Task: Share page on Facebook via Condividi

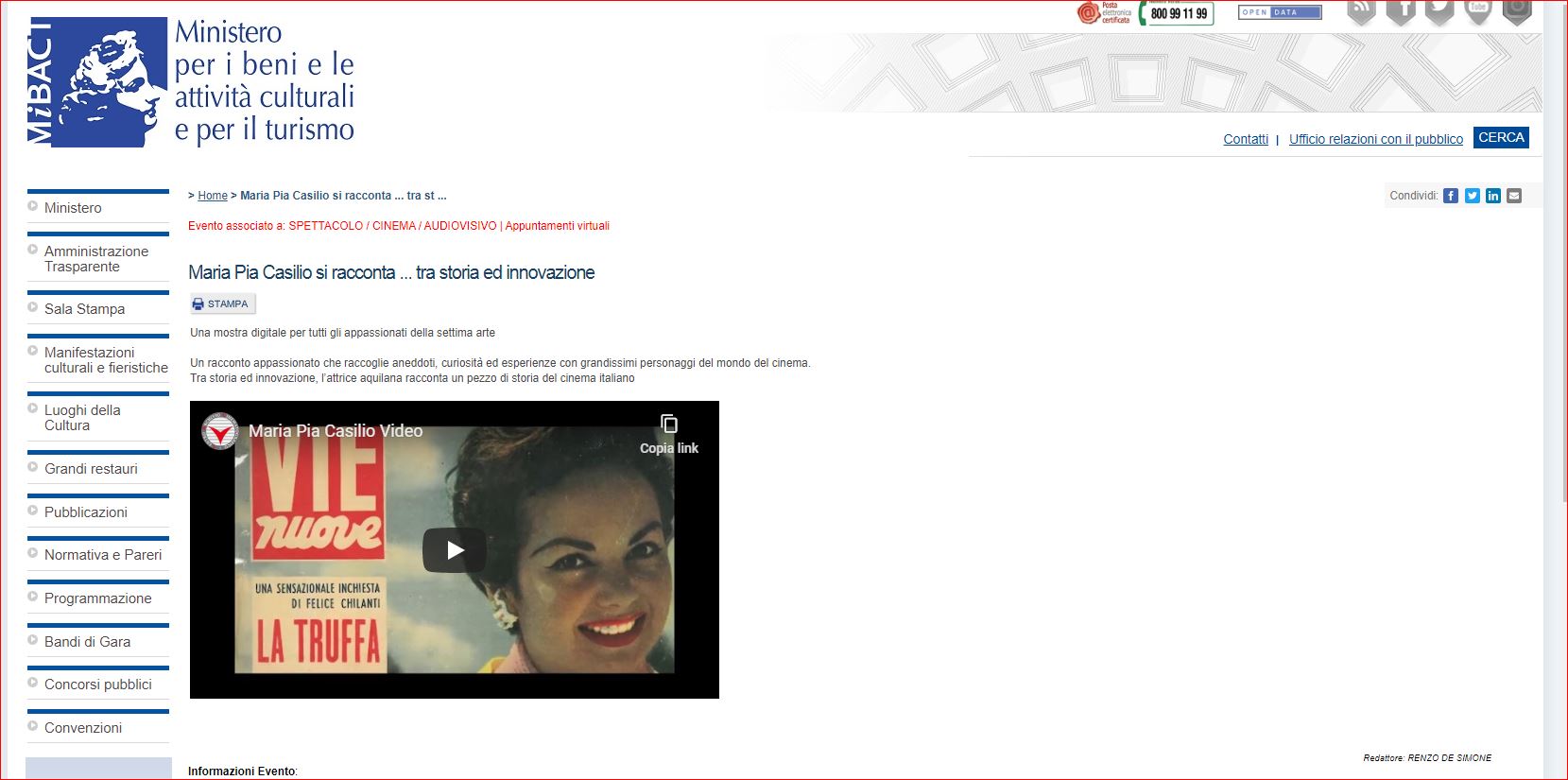Action: point(1451,196)
